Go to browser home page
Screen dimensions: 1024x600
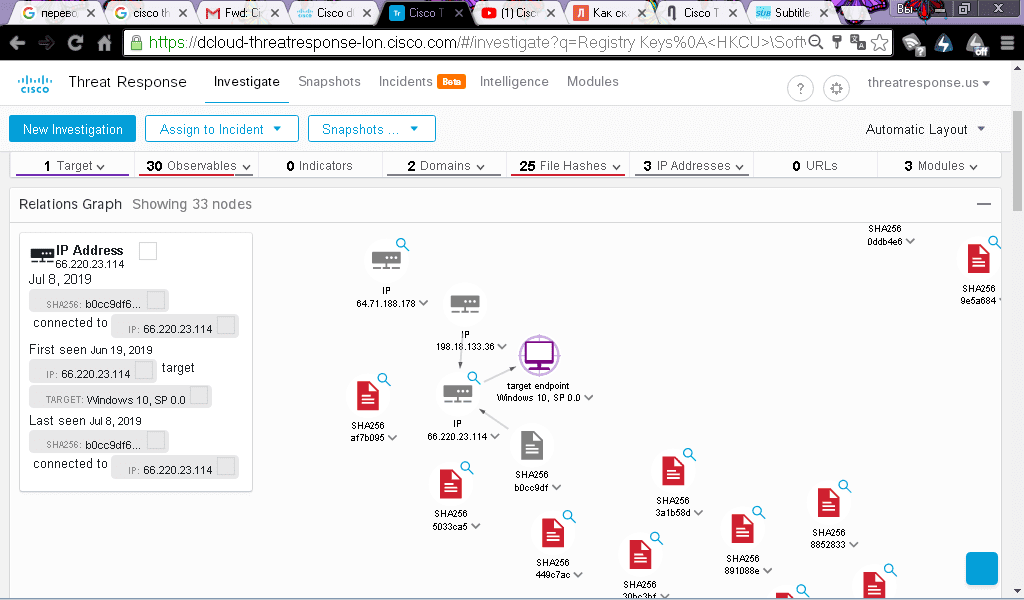coord(104,43)
